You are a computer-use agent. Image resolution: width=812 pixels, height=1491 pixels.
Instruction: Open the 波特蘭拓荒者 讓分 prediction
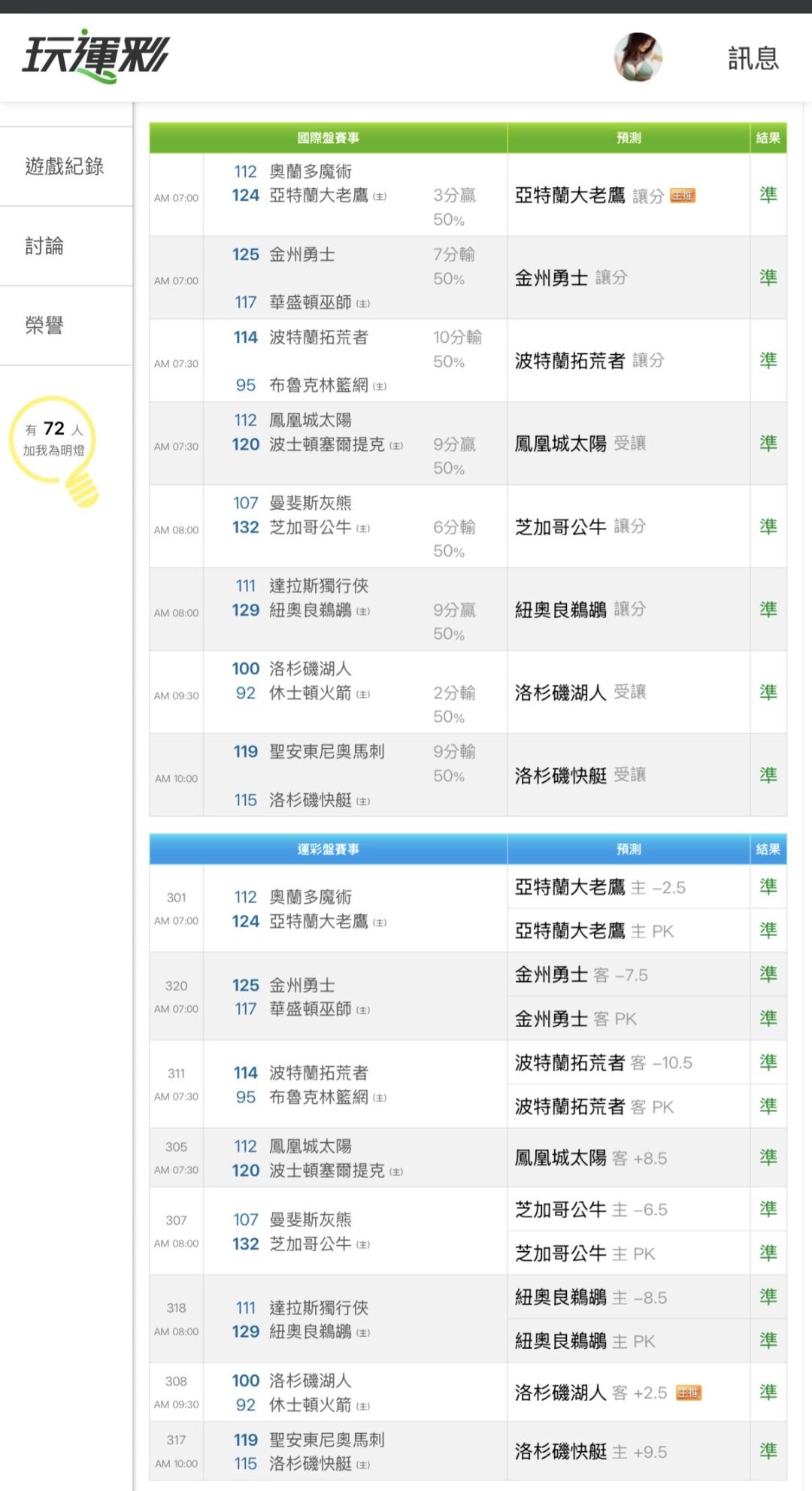[x=589, y=361]
